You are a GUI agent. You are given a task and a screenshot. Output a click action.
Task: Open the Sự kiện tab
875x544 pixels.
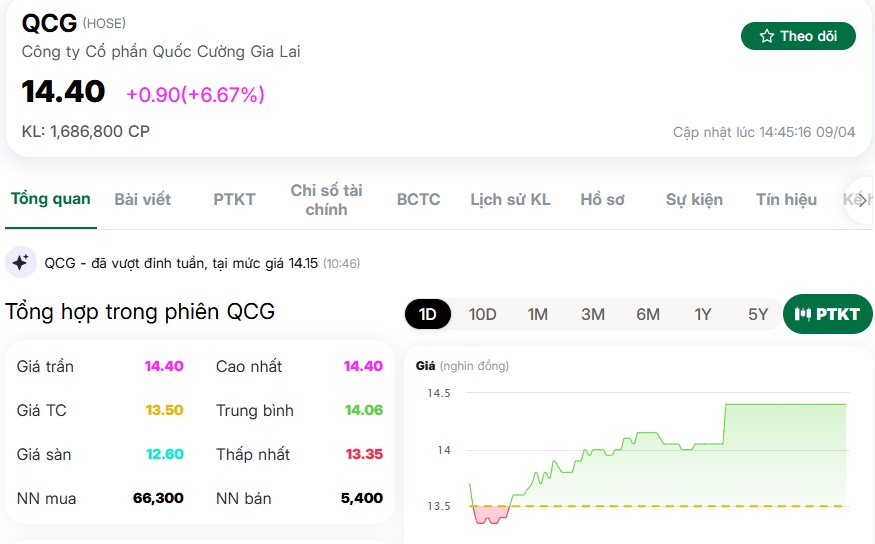click(694, 199)
